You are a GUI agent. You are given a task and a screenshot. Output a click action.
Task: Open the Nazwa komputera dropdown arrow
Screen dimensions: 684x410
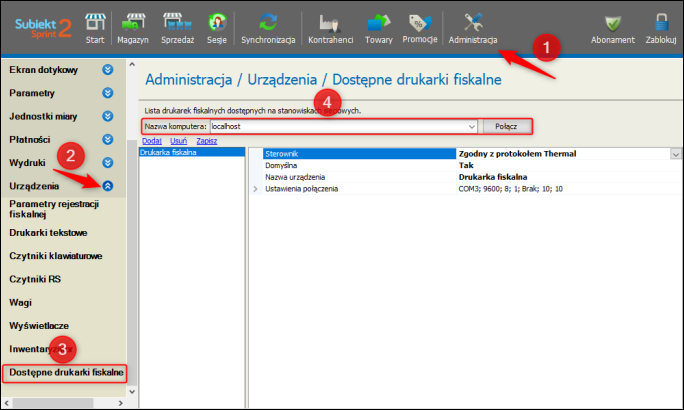[472, 126]
